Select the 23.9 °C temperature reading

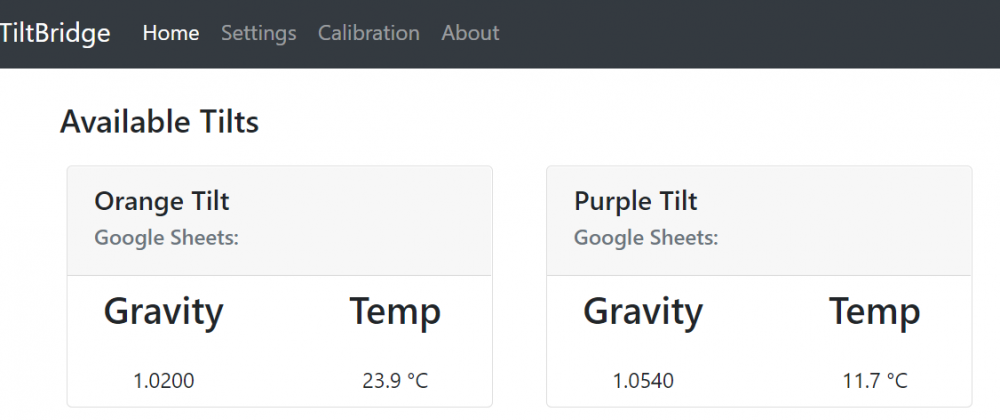click(x=395, y=380)
